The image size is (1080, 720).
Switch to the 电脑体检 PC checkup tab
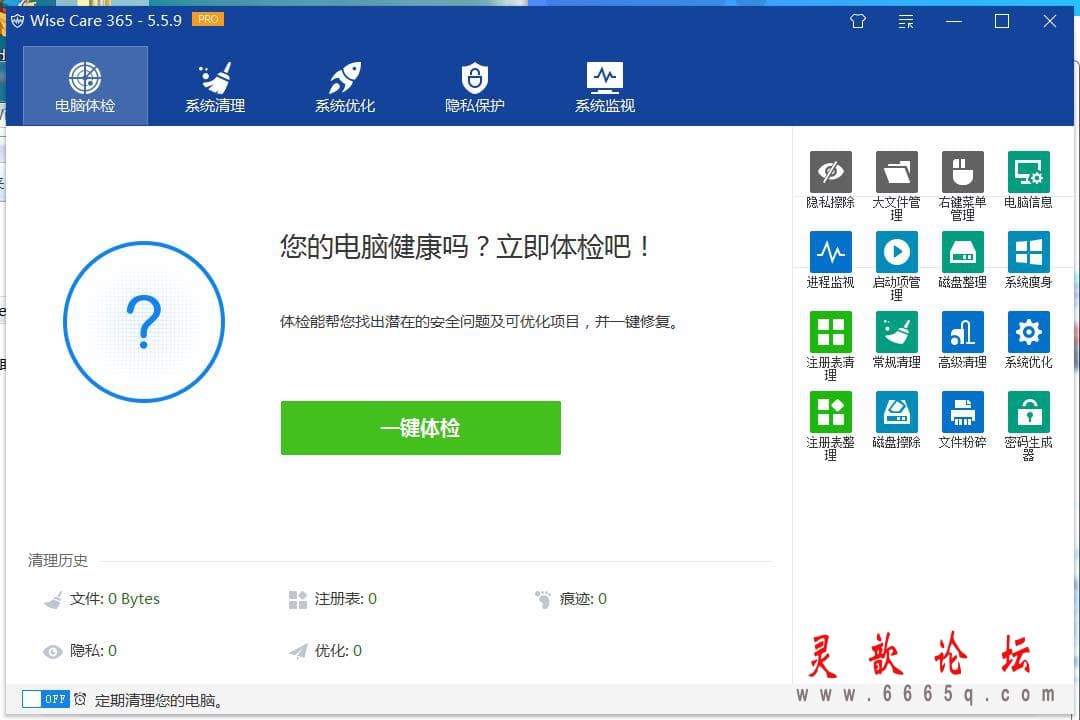pos(85,86)
